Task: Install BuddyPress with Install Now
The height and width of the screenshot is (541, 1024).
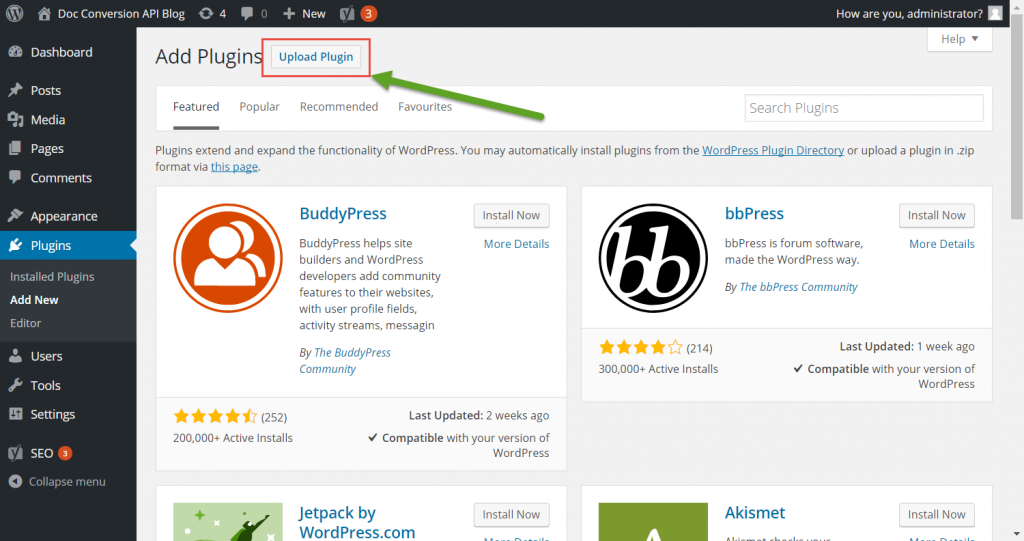Action: pos(511,216)
